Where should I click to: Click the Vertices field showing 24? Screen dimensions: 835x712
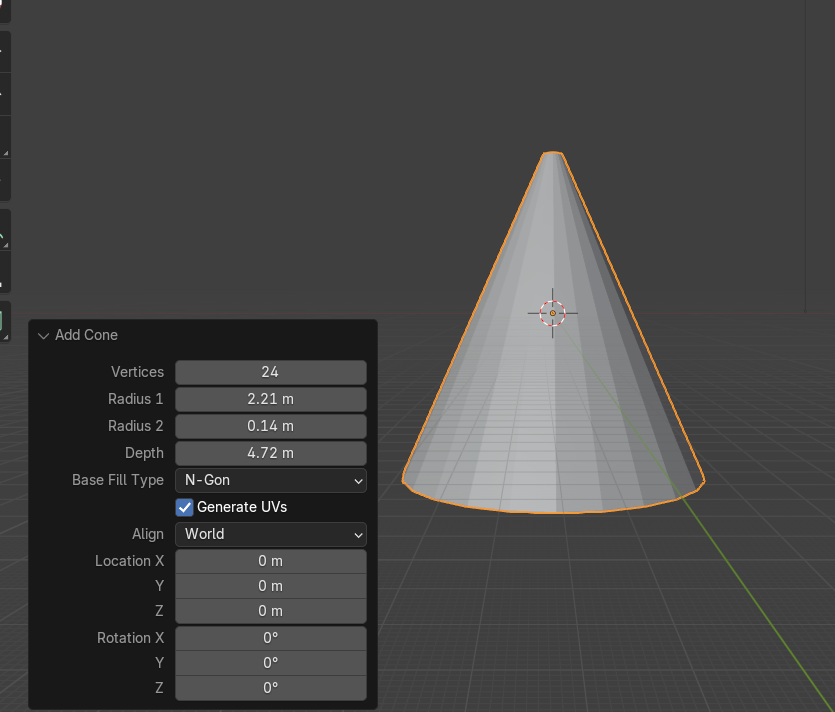tap(270, 372)
